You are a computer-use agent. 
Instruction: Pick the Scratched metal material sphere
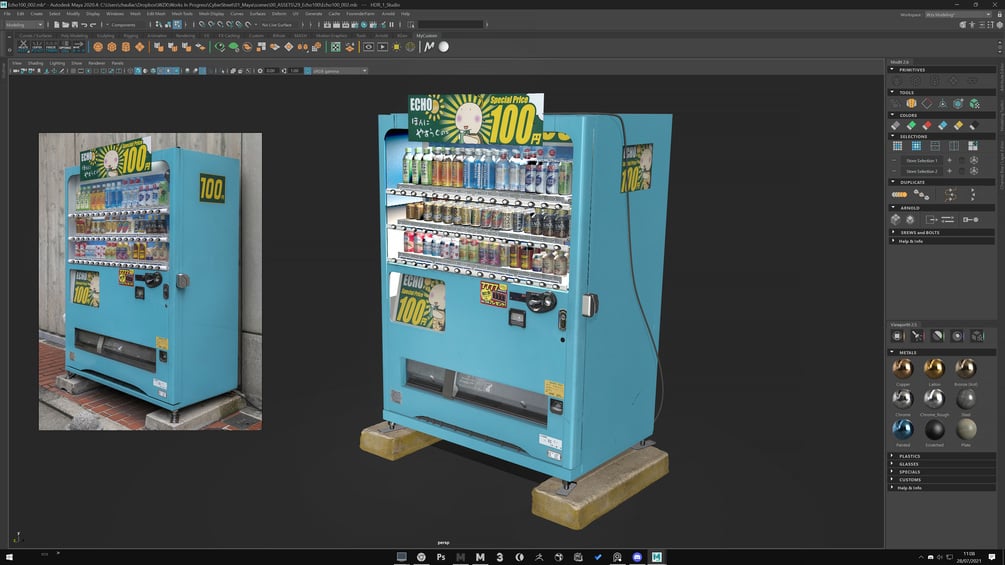pyautogui.click(x=934, y=428)
